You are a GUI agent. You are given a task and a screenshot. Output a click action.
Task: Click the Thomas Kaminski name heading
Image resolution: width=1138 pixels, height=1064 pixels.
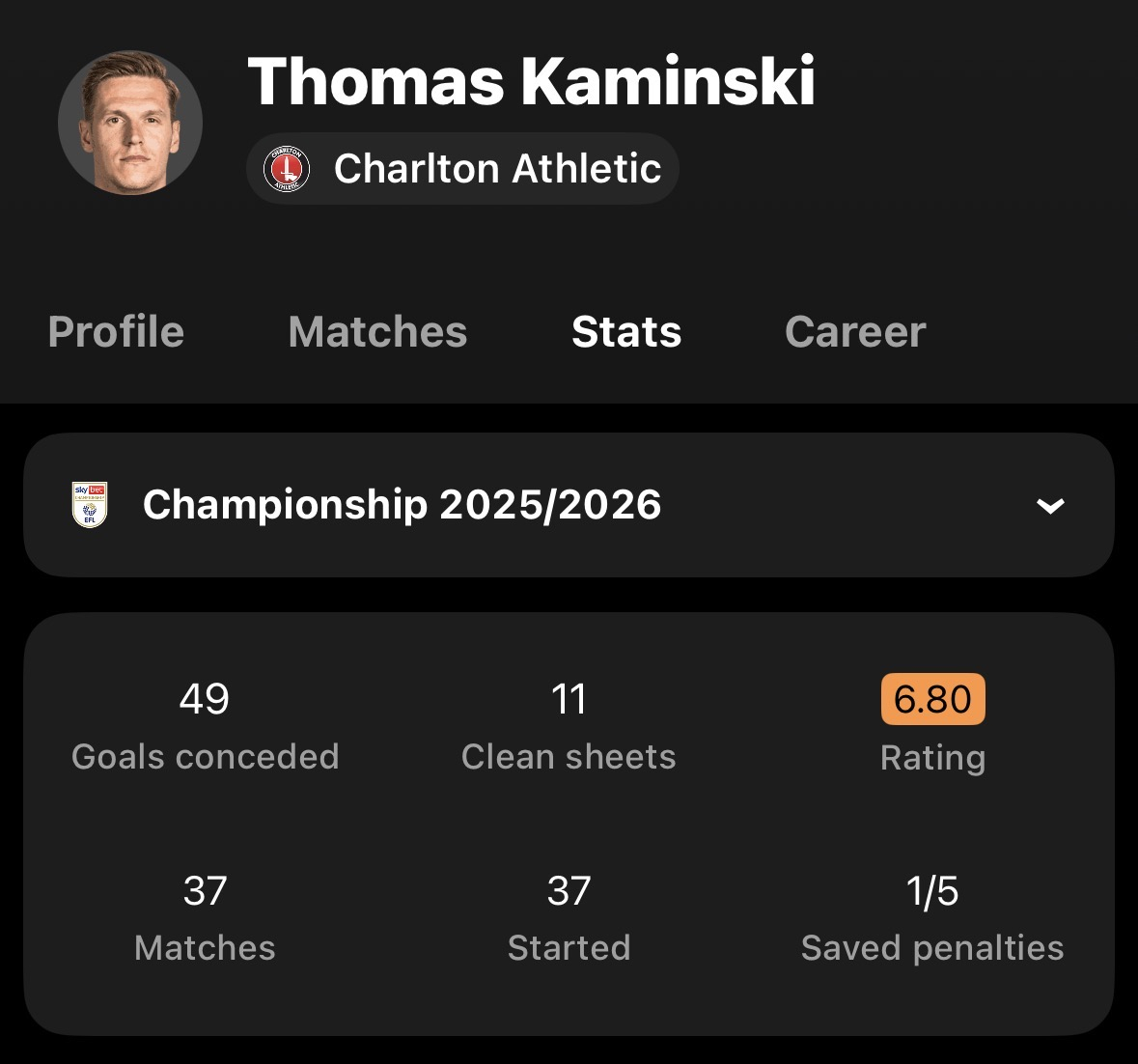(x=531, y=81)
